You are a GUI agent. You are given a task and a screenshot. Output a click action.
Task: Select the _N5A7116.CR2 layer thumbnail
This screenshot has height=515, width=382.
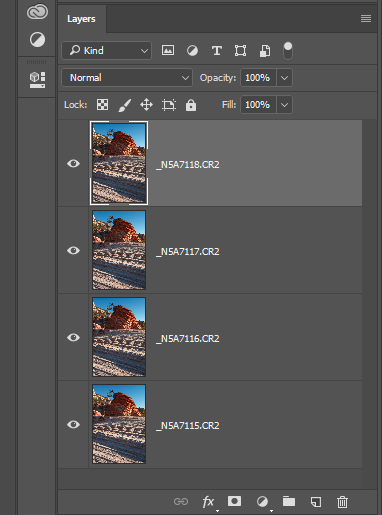119,337
